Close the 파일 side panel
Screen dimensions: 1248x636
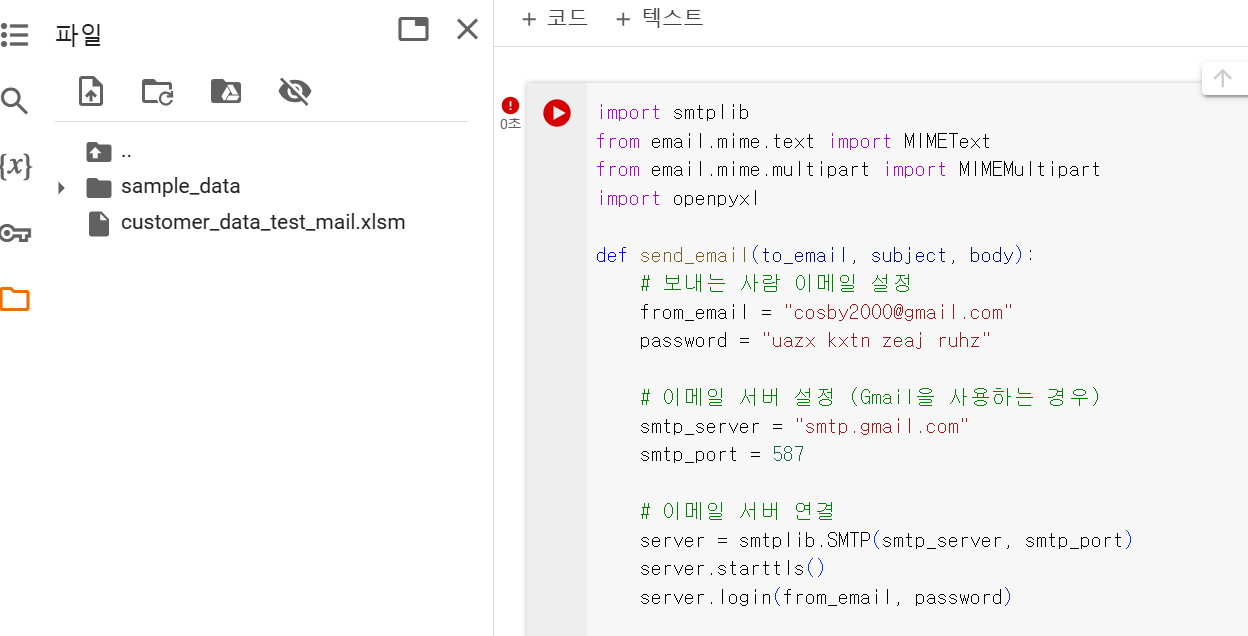point(467,29)
